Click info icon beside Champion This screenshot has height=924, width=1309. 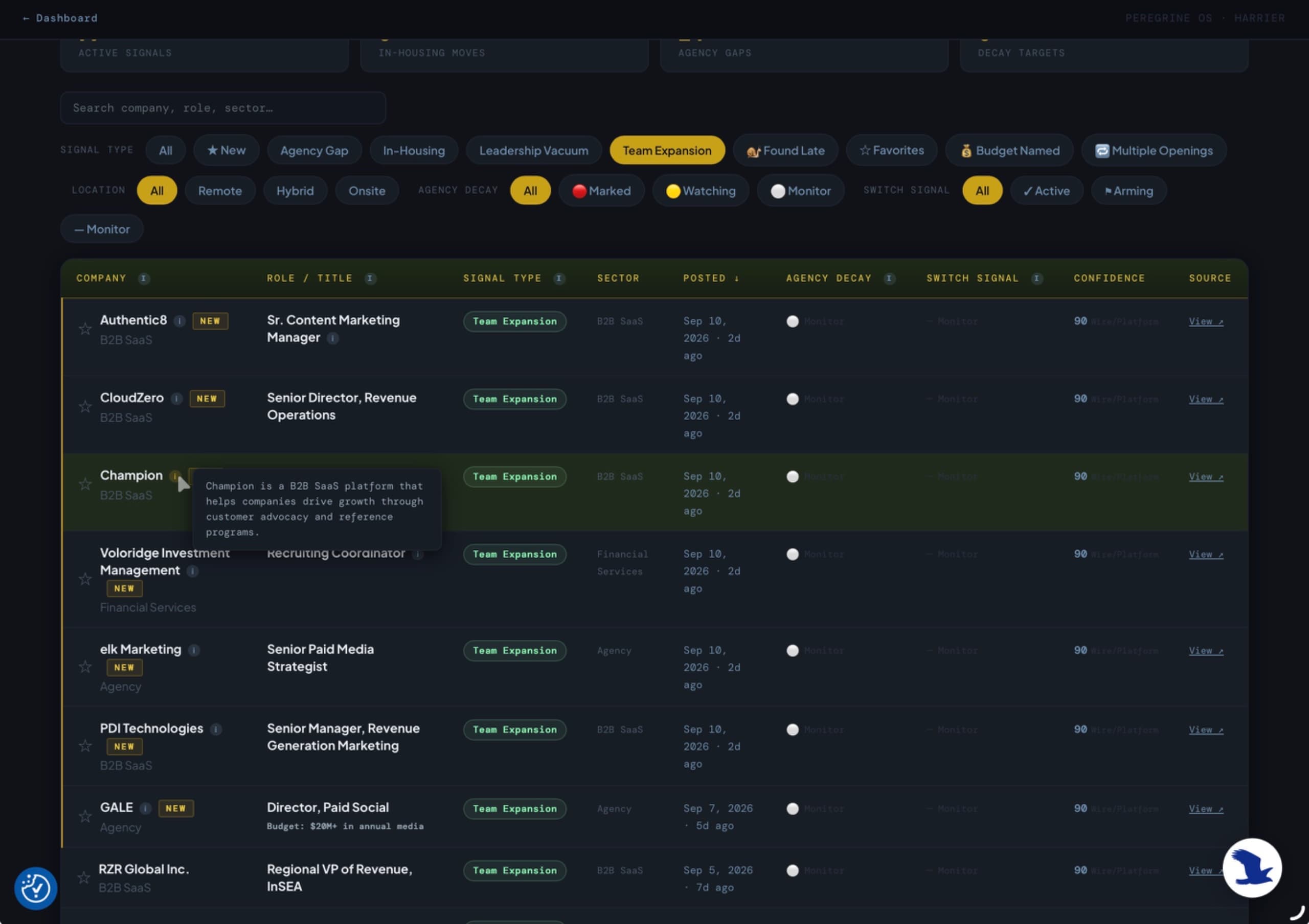click(175, 476)
